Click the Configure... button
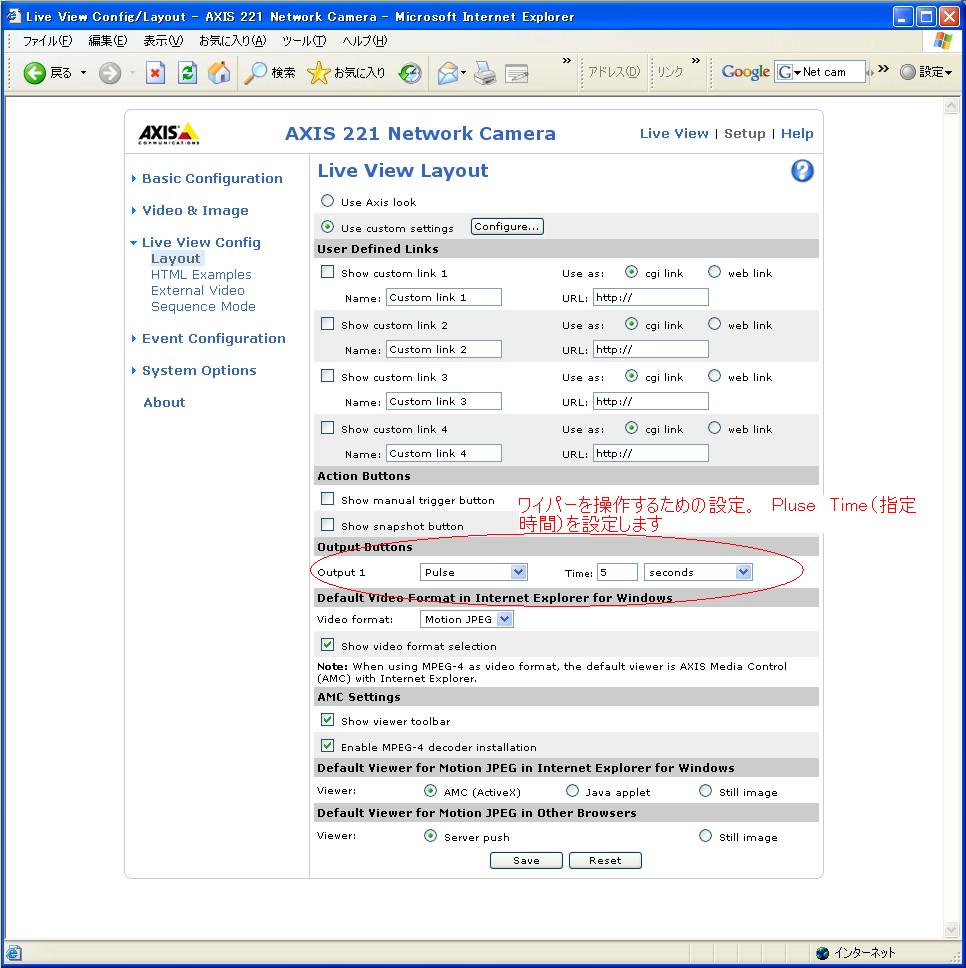966x968 pixels. click(507, 227)
